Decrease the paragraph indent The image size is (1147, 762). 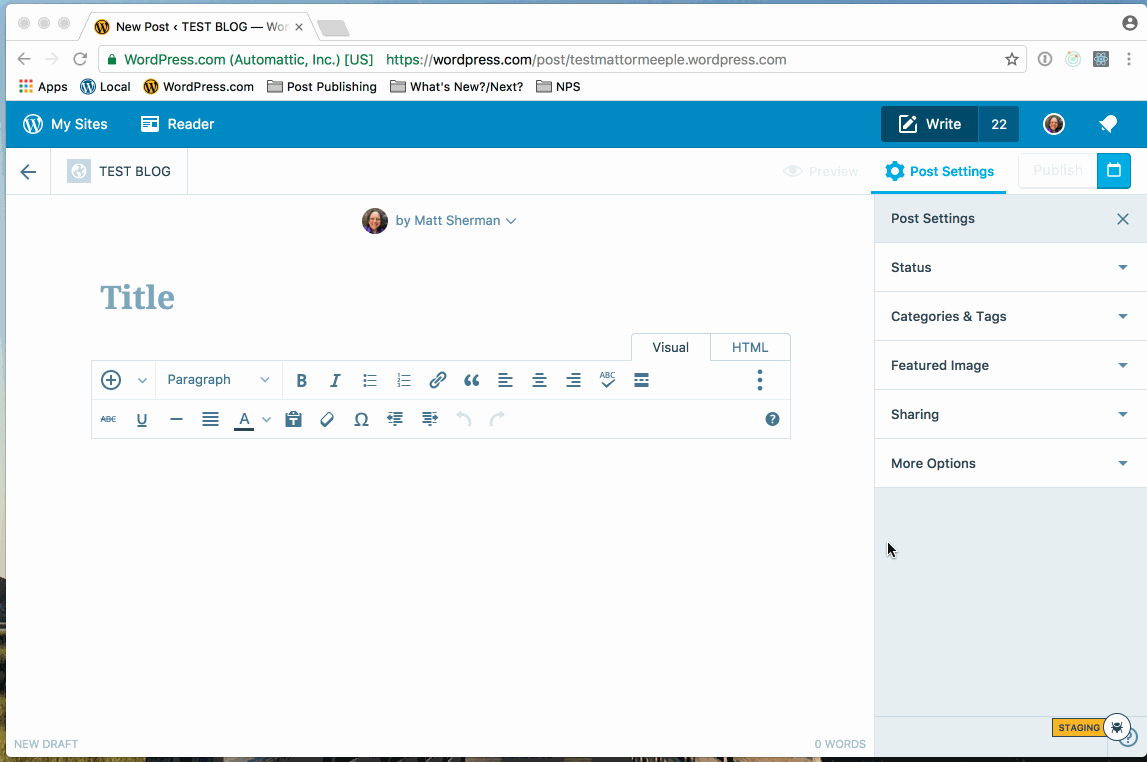point(395,419)
